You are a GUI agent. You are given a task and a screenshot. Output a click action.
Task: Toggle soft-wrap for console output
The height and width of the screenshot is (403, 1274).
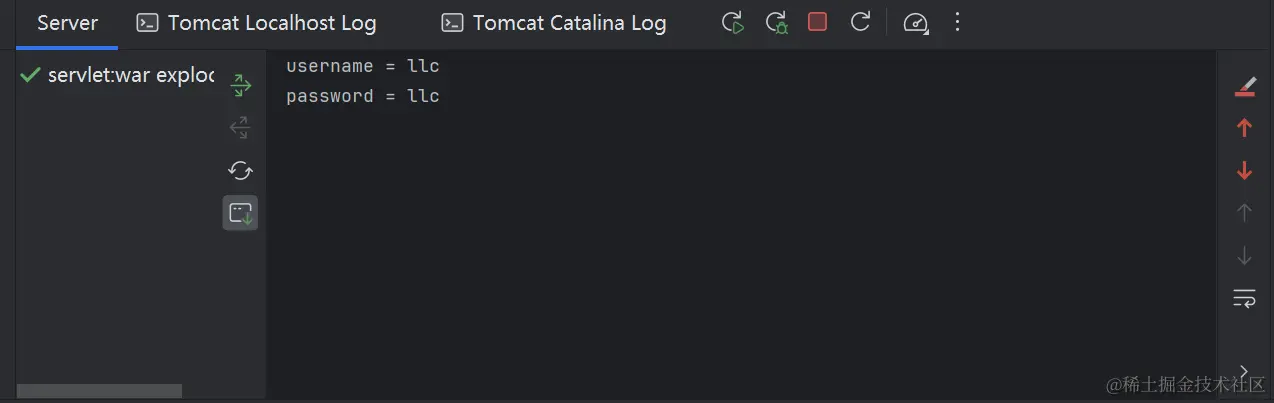(x=1244, y=298)
